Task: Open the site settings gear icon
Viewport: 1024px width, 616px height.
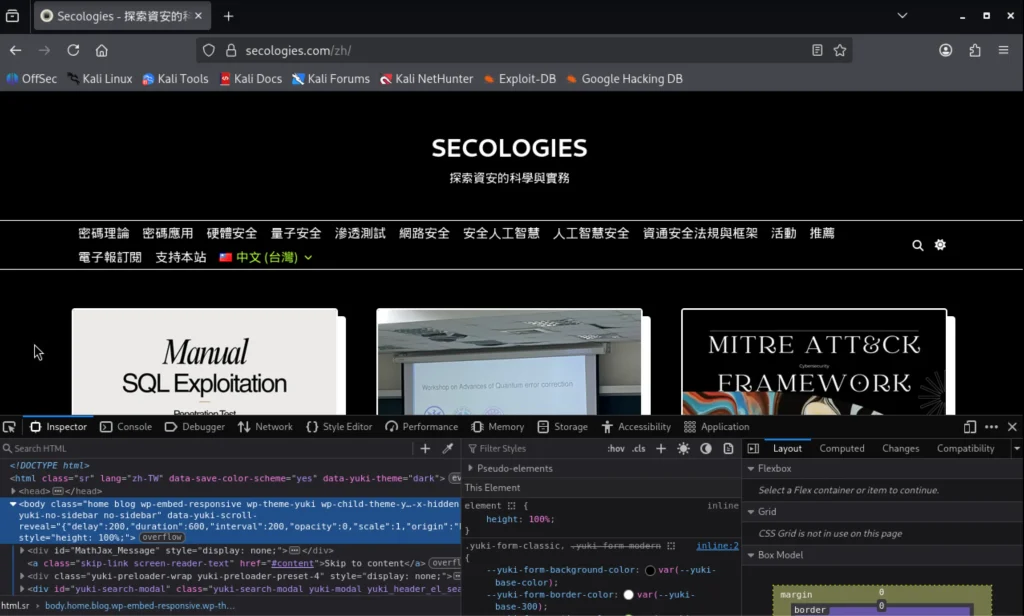Action: [940, 245]
